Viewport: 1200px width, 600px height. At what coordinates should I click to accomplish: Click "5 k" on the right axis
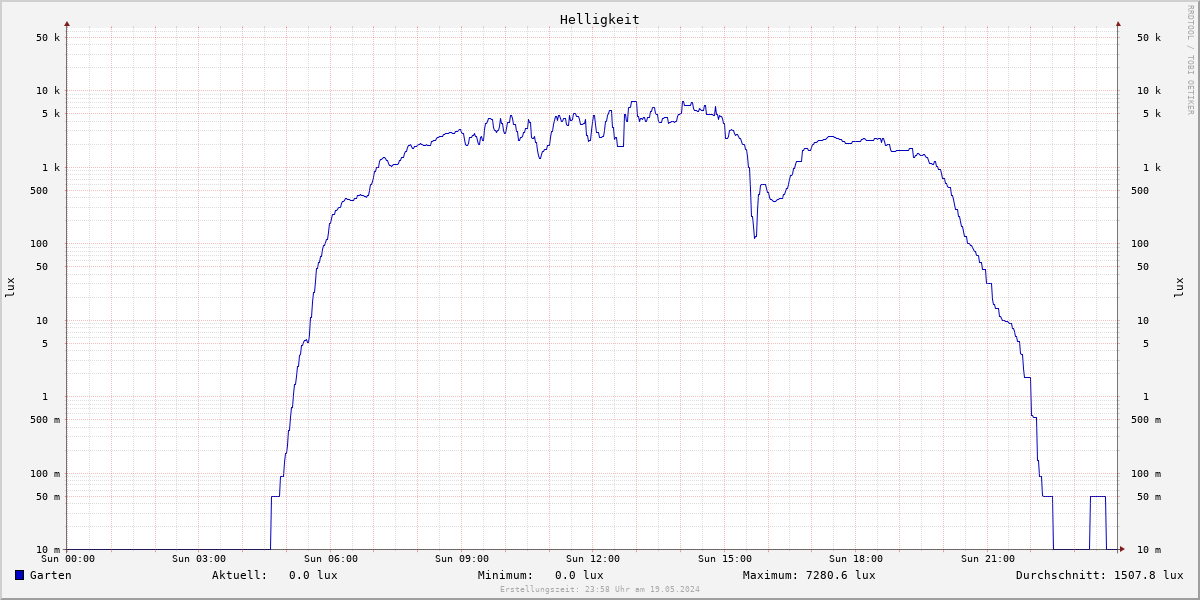pos(1152,114)
